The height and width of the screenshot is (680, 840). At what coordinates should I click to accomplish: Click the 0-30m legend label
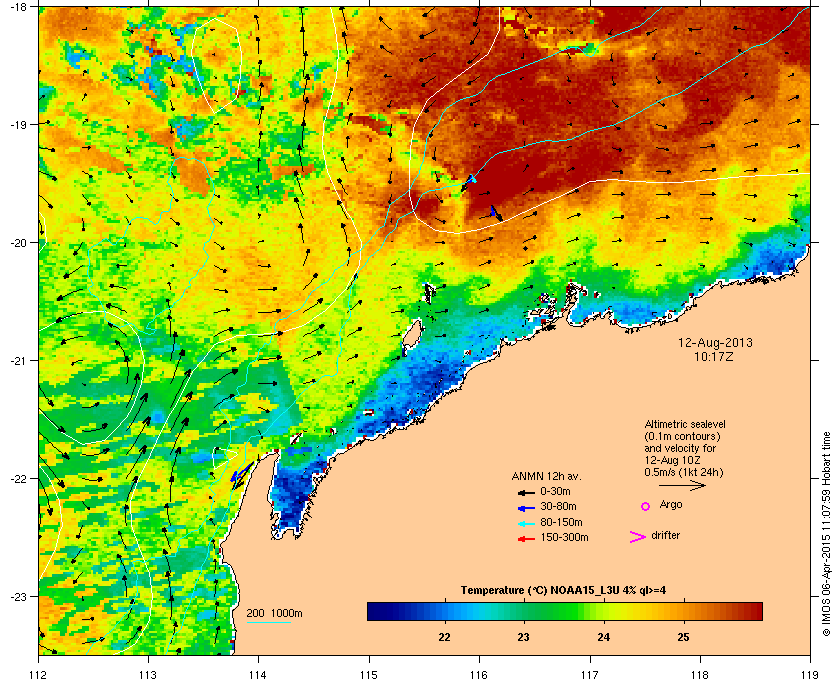tap(555, 491)
